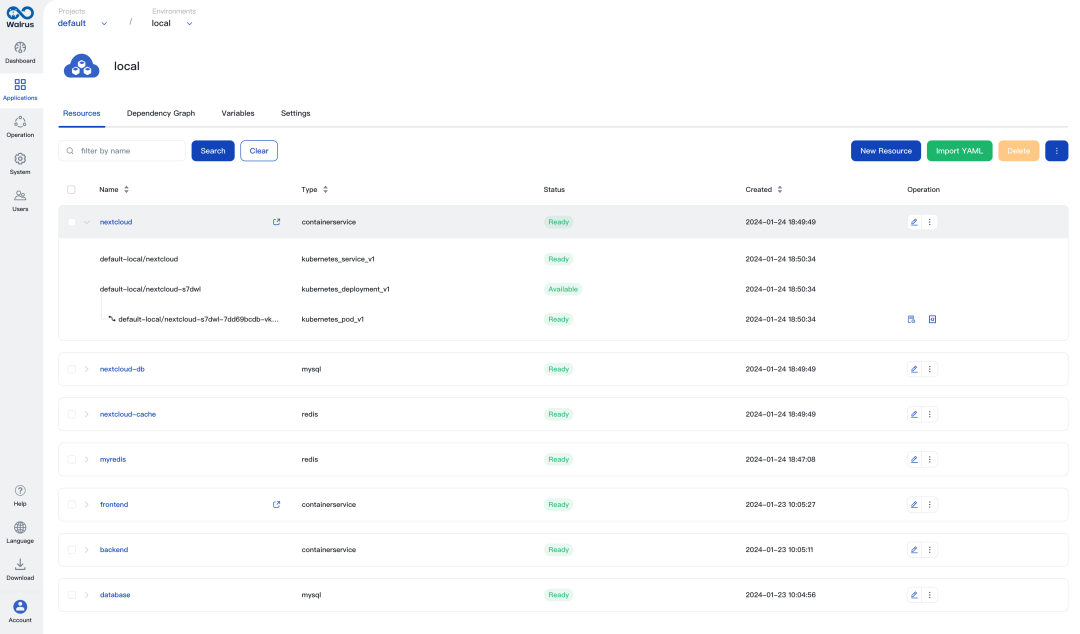The width and height of the screenshot is (1080, 634).
Task: Open System settings in sidebar
Action: click(x=20, y=164)
